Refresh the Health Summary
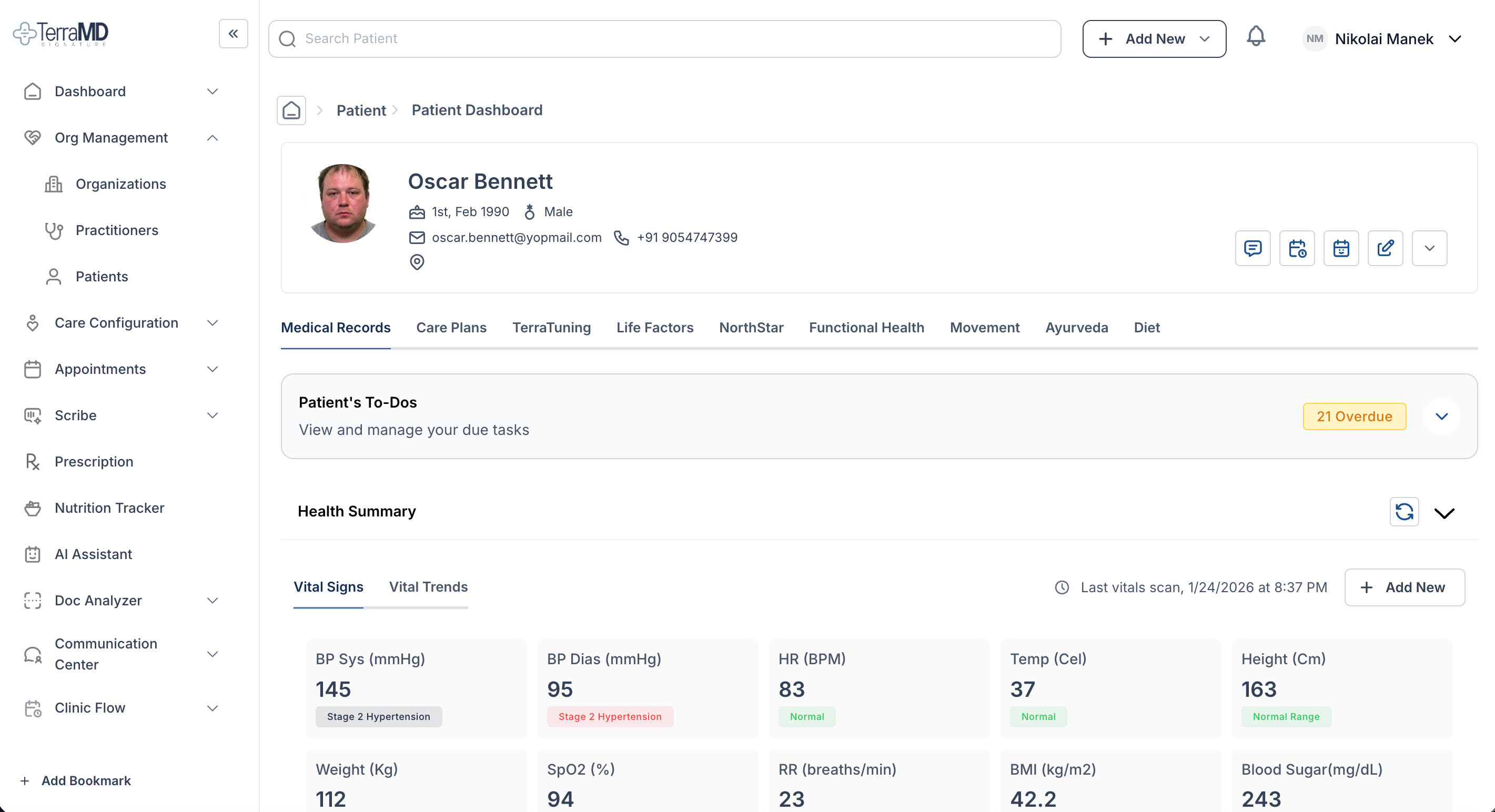This screenshot has height=812, width=1495. click(1404, 511)
